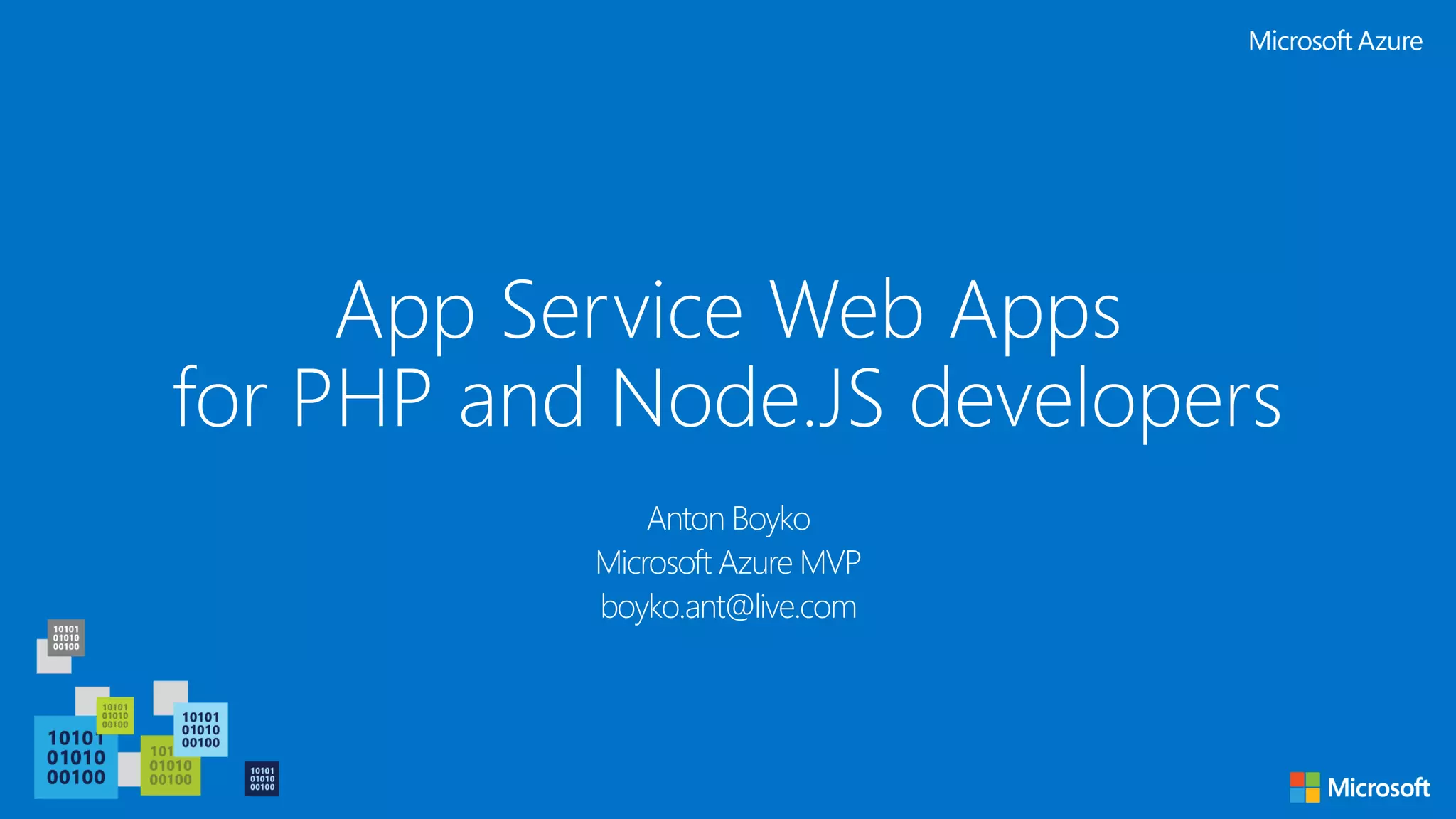
Task: Click the small green binary tile
Action: [x=115, y=716]
